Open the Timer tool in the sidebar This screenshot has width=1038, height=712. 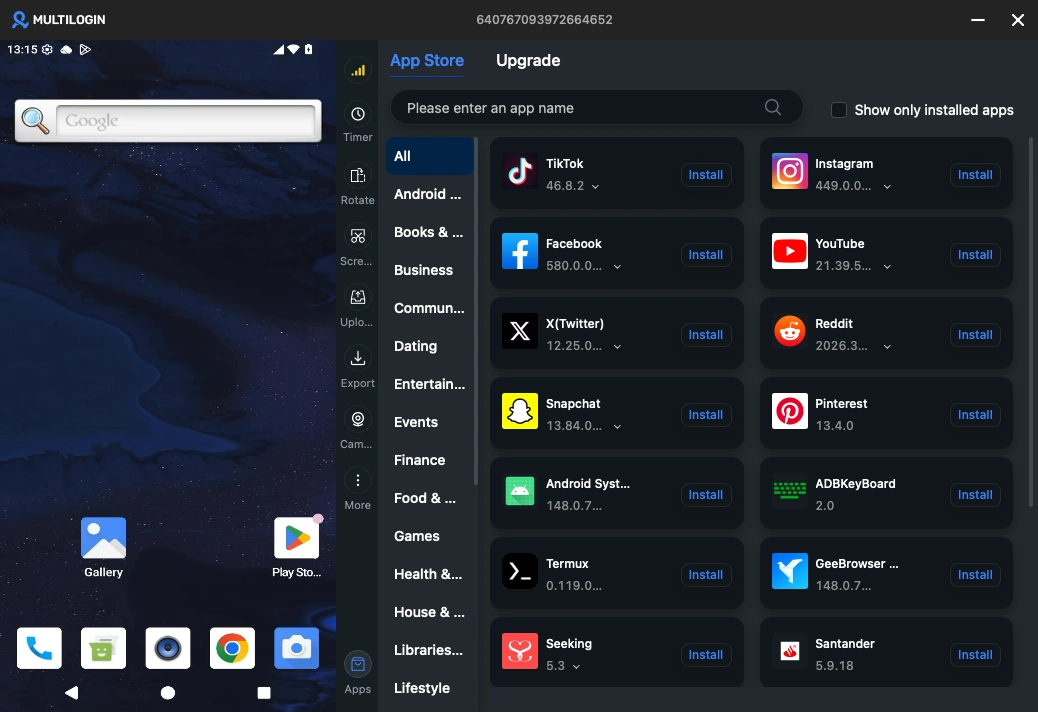pyautogui.click(x=357, y=114)
